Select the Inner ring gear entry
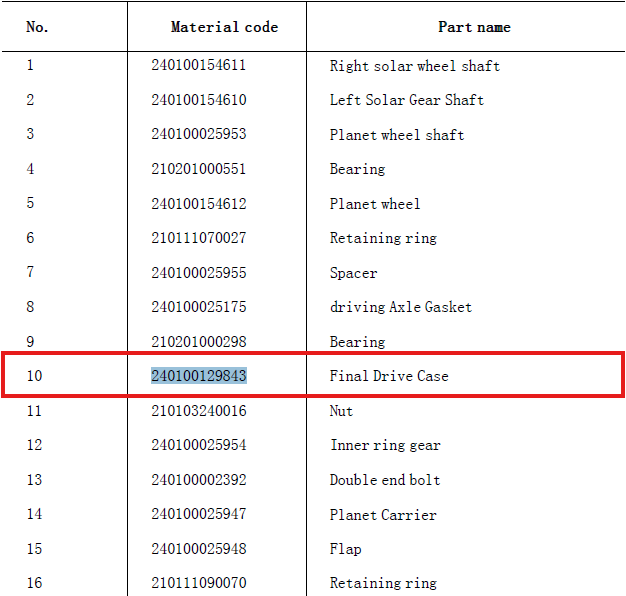This screenshot has height=596, width=626. click(385, 446)
